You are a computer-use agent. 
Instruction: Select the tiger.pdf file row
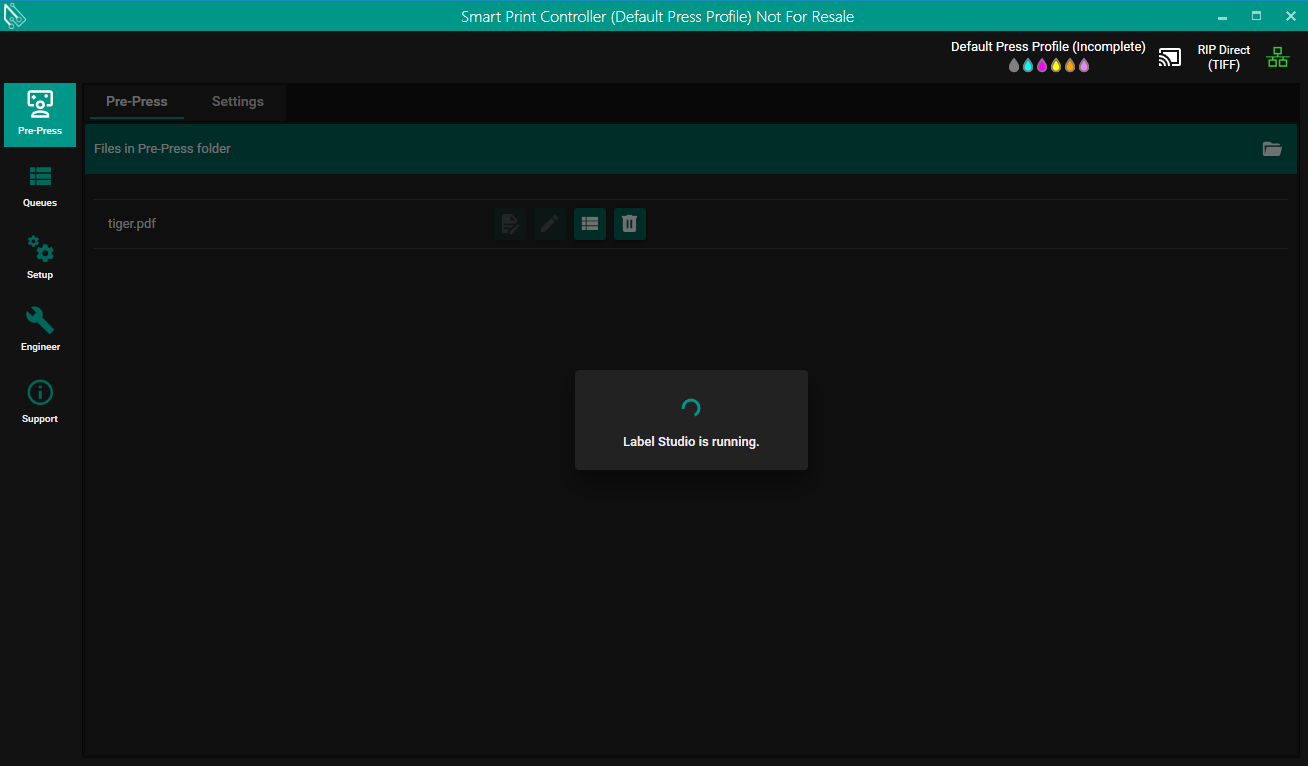pos(132,224)
